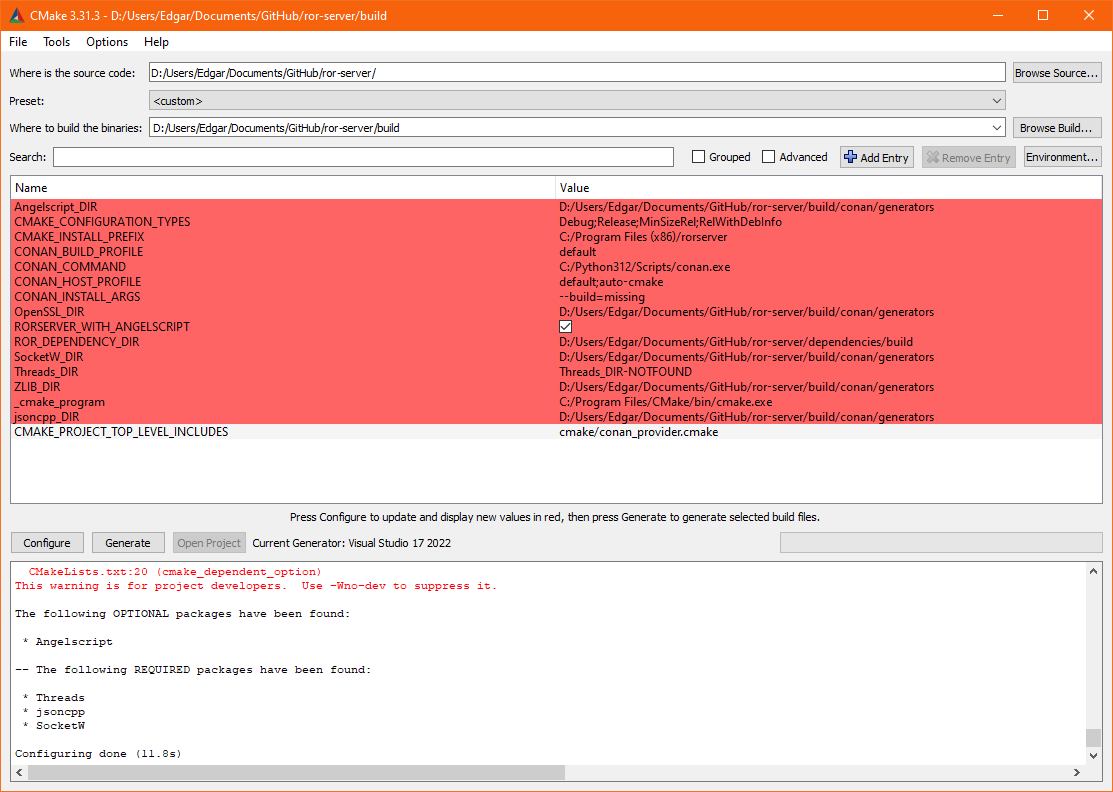Expand the build binaries path dropdown
The width and height of the screenshot is (1113, 792).
(x=995, y=127)
